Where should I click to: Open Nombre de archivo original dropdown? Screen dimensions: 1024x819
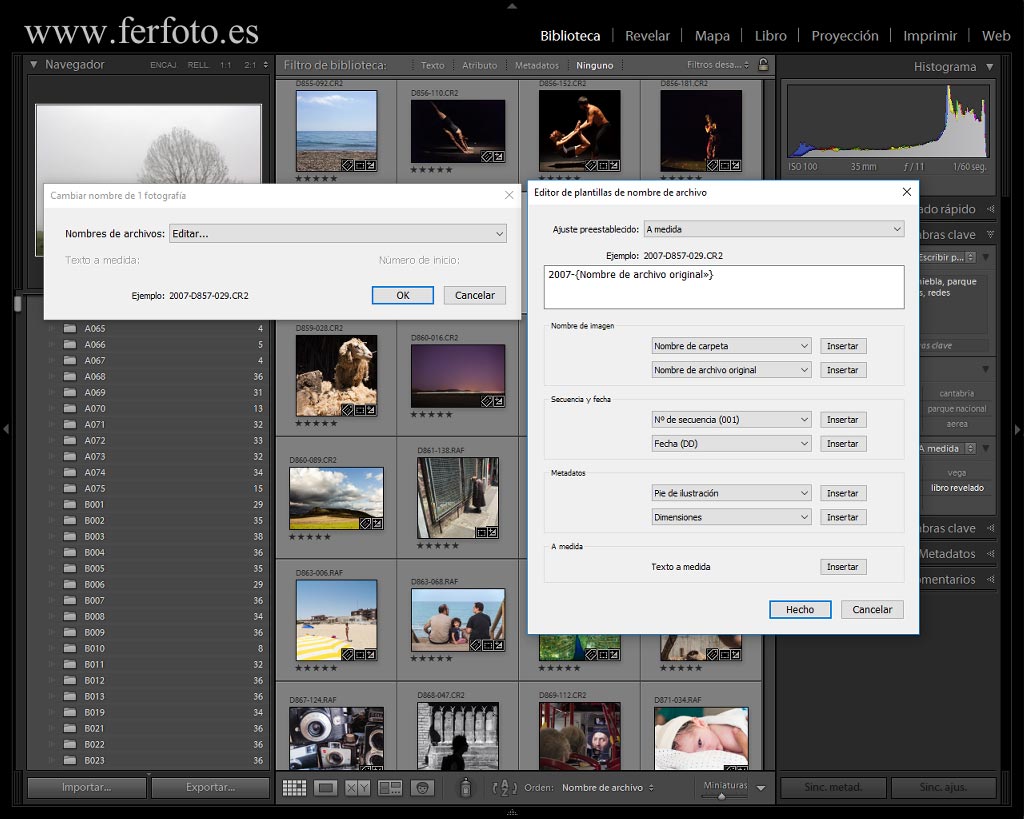(731, 370)
